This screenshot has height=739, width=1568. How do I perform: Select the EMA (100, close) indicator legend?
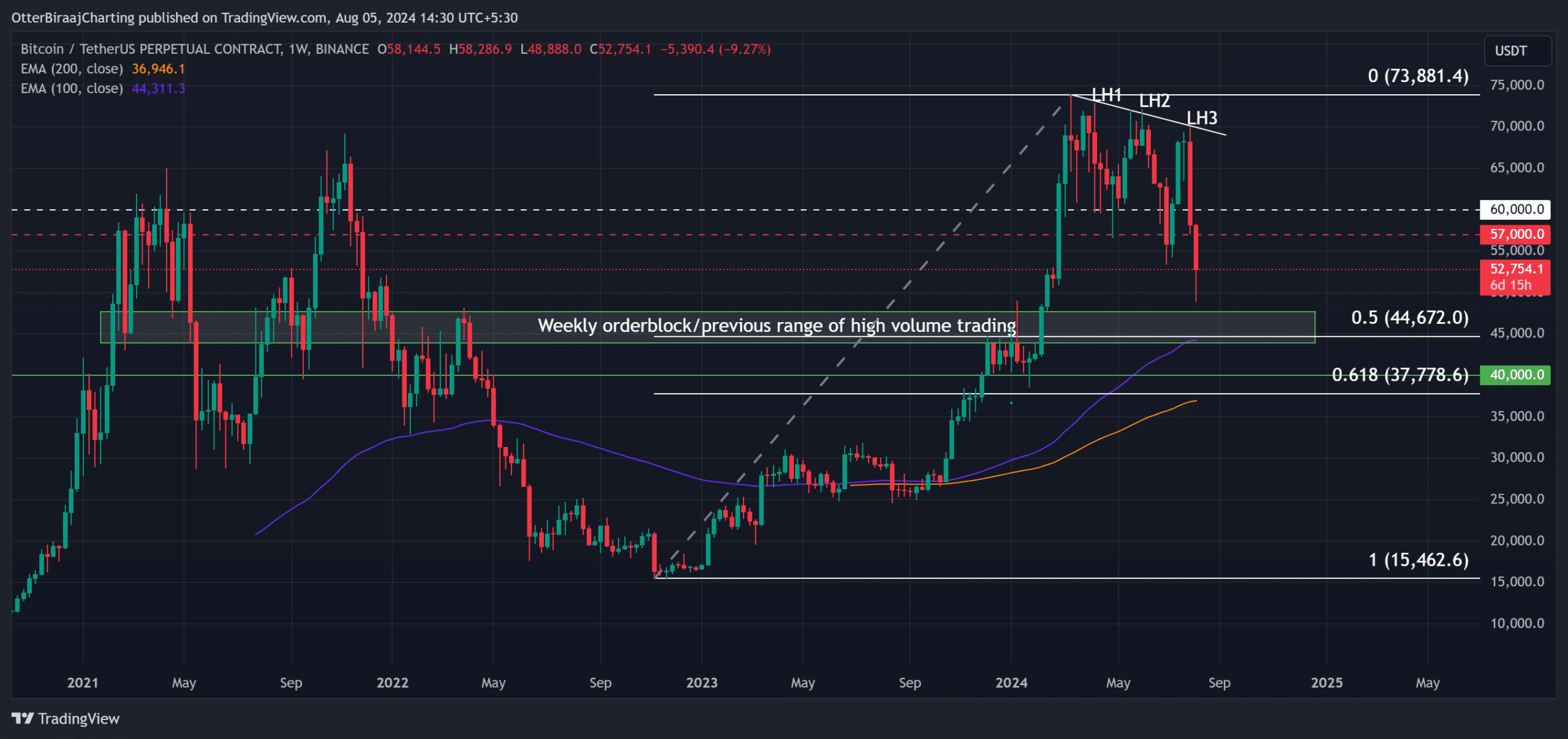coord(72,89)
